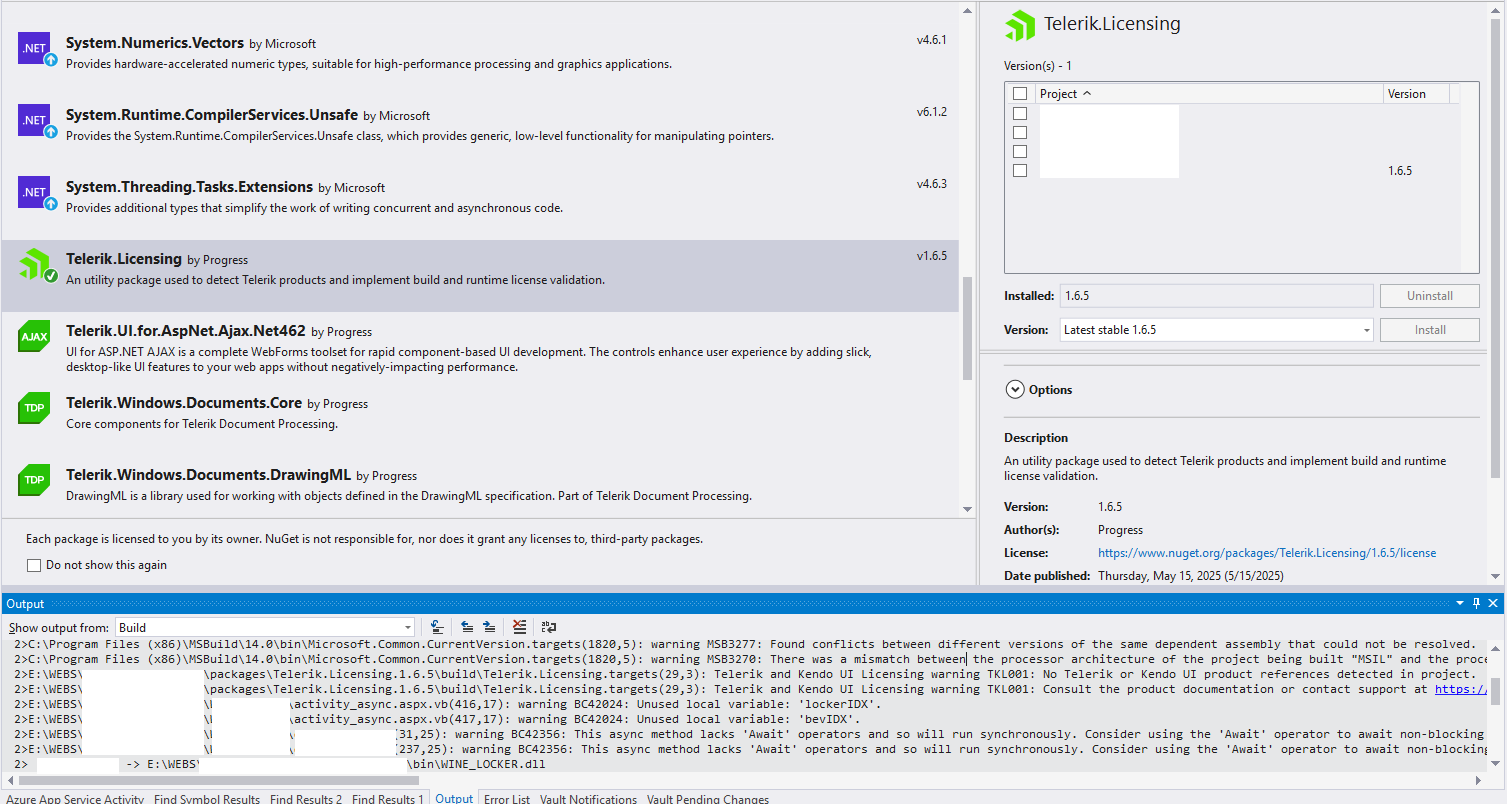The image size is (1507, 804).
Task: Sort projects by Project column header
Action: coord(1210,94)
